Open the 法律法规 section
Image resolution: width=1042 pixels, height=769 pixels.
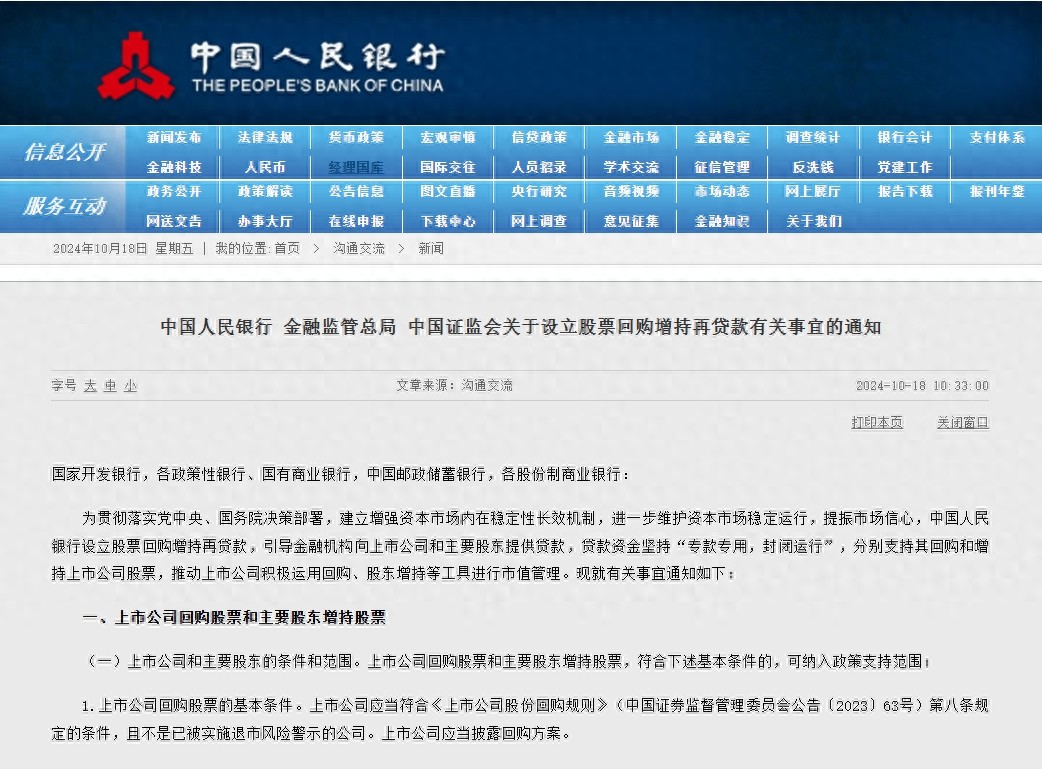(x=266, y=138)
